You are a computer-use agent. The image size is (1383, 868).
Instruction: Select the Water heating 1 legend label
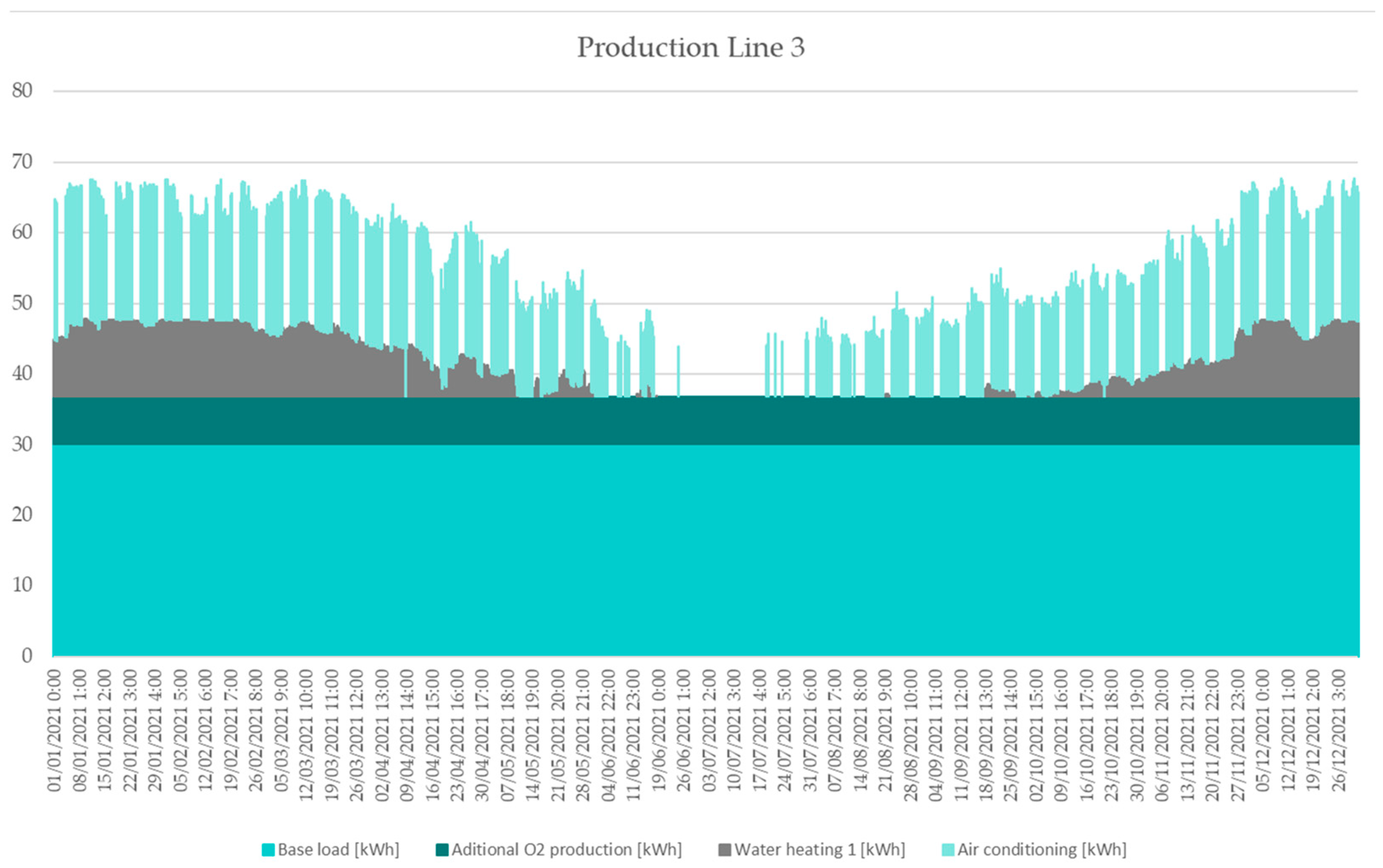coord(820,850)
